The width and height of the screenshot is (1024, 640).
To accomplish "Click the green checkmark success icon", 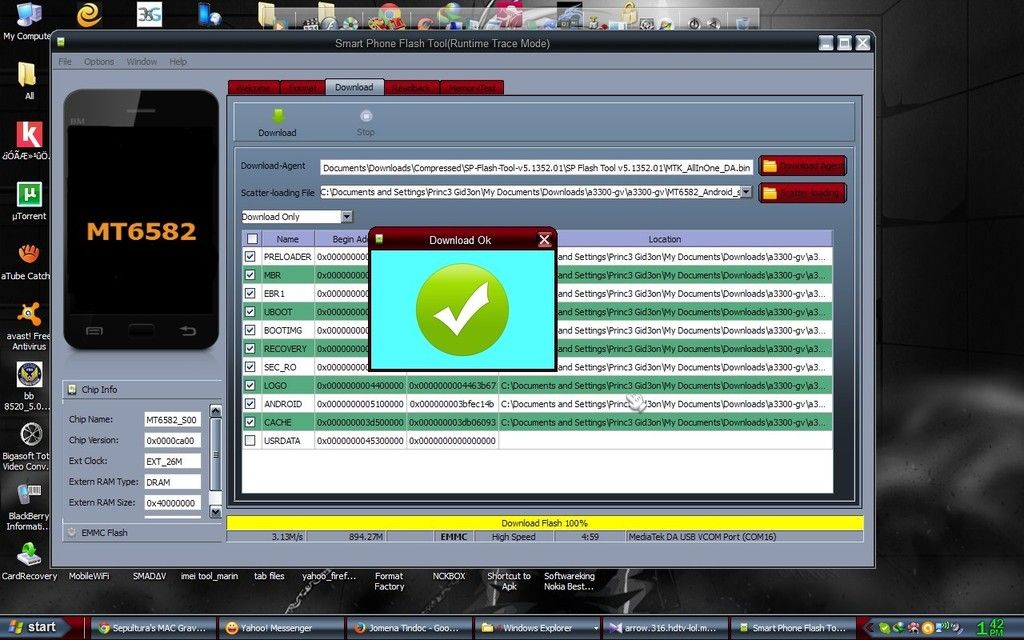I will (x=462, y=309).
